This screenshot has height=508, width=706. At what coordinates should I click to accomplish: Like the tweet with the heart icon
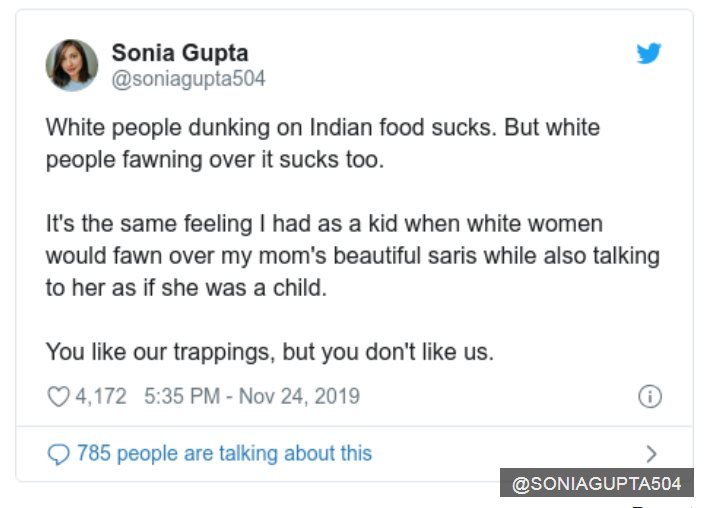[59, 397]
